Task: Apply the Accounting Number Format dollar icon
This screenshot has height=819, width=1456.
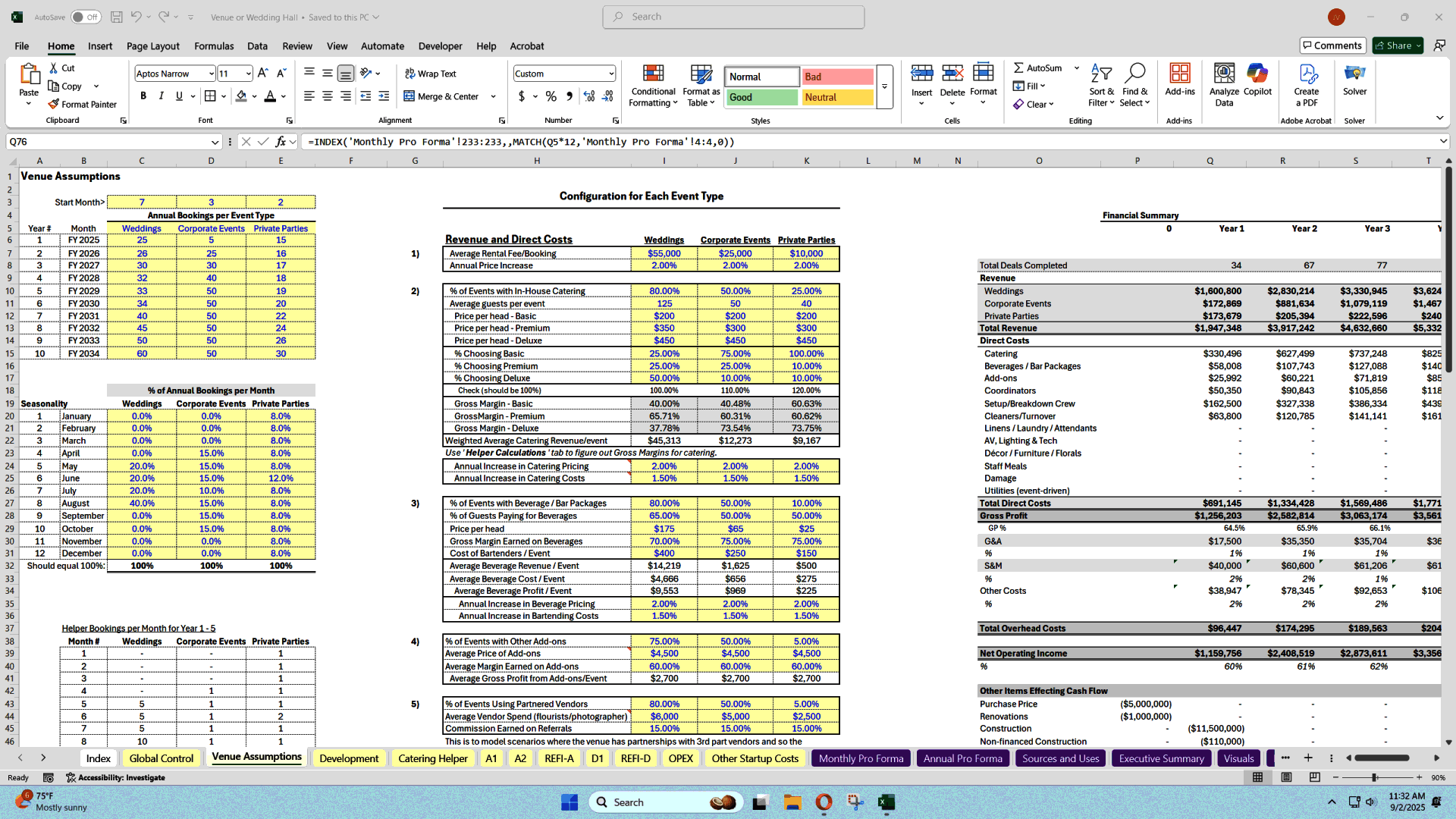Action: (x=522, y=96)
